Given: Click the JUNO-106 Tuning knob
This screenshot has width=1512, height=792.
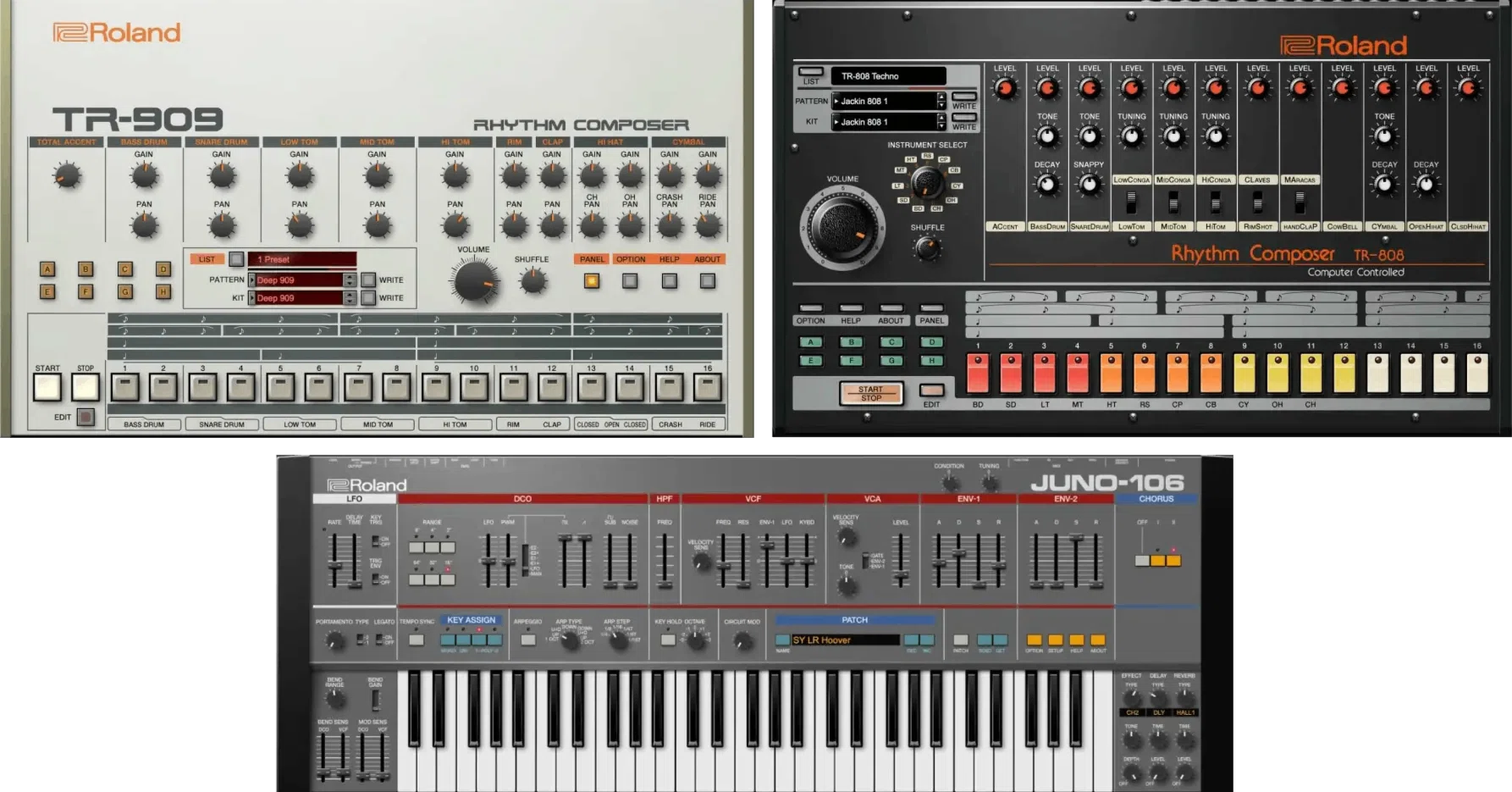Looking at the screenshot, I should click(989, 481).
